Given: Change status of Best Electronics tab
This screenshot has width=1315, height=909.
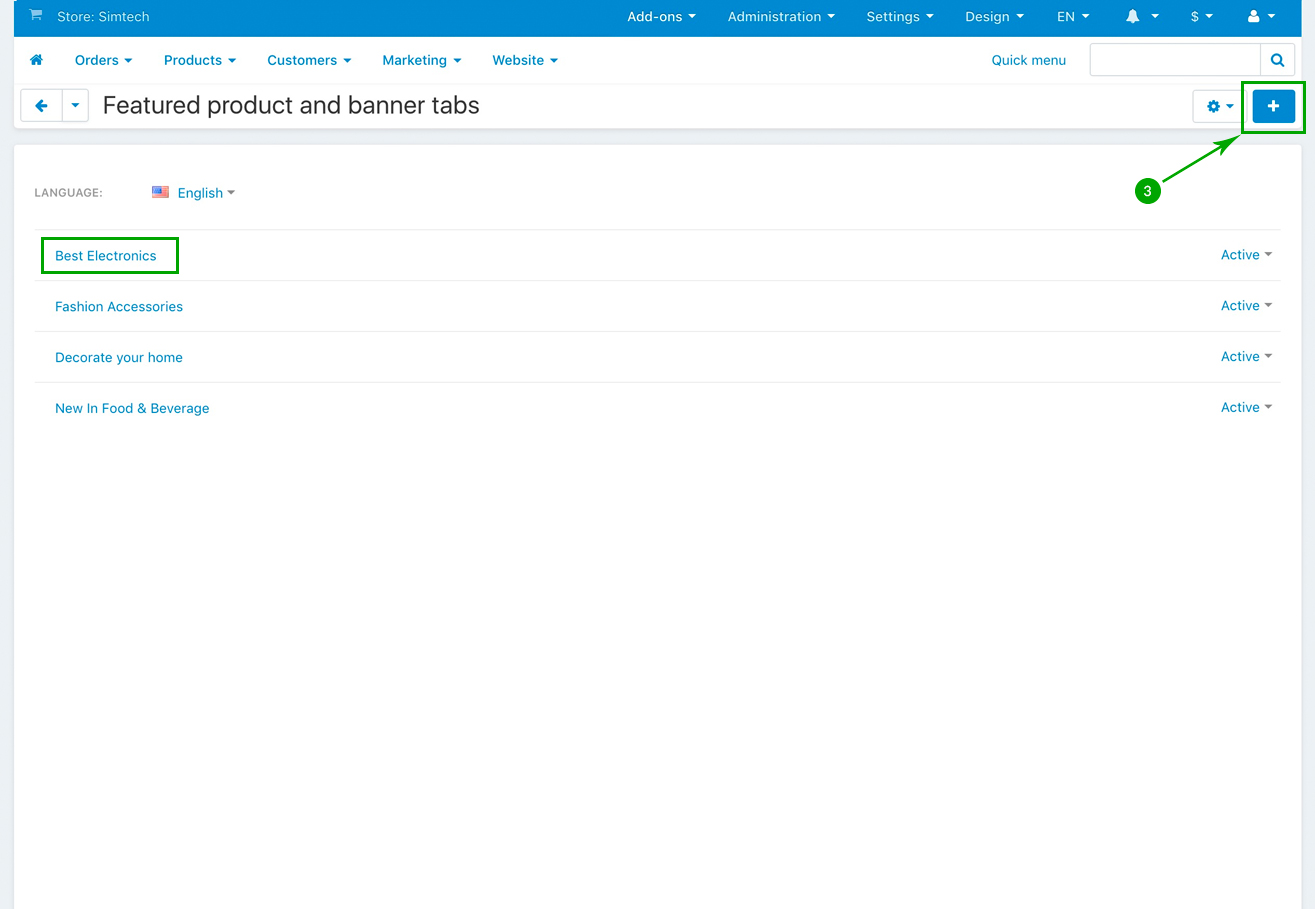Looking at the screenshot, I should (x=1246, y=255).
